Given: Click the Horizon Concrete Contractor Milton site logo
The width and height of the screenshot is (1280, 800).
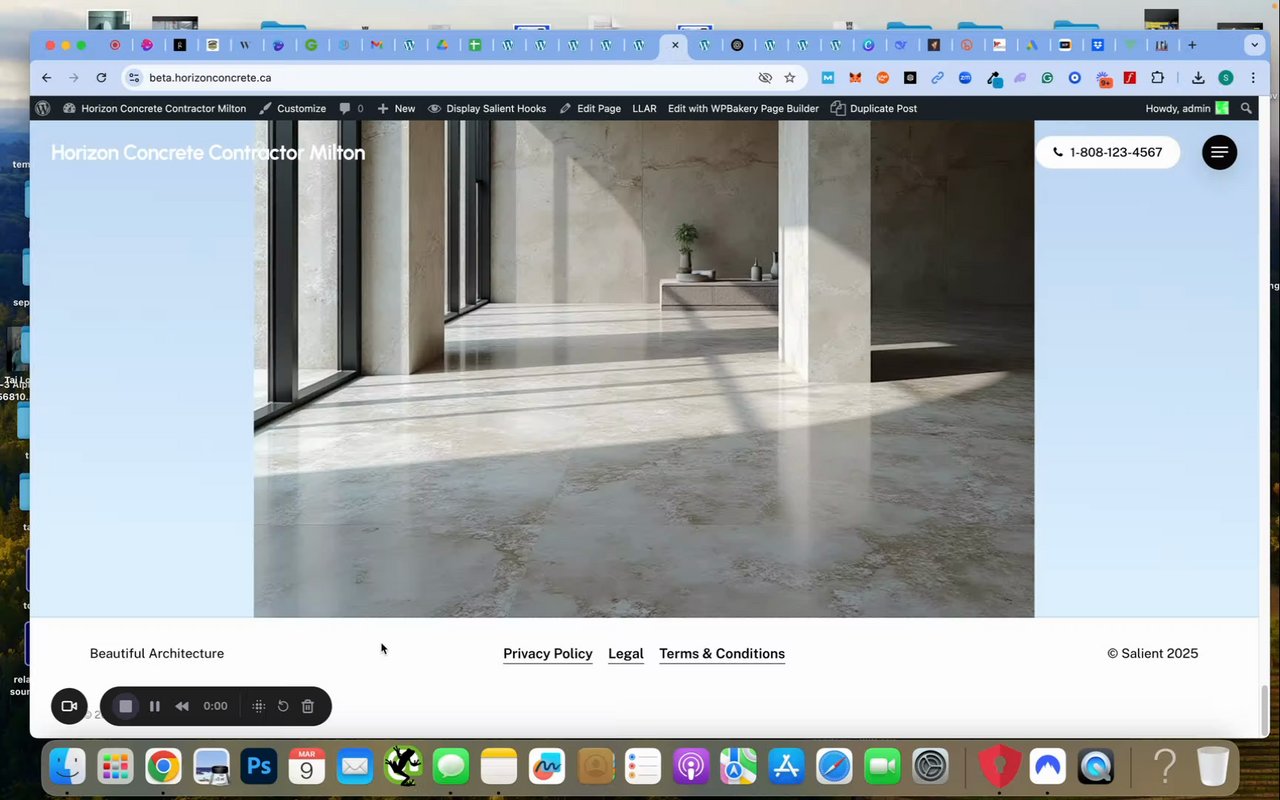Looking at the screenshot, I should pyautogui.click(x=208, y=152).
